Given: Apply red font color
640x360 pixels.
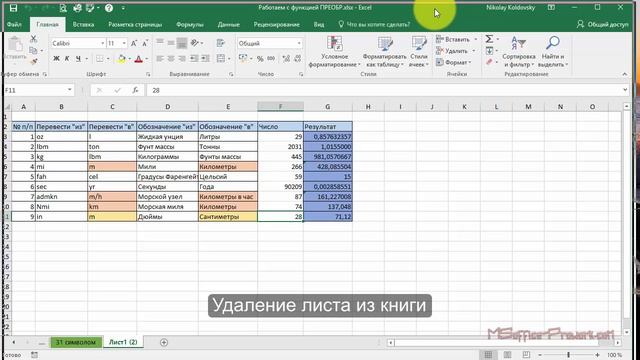Looking at the screenshot, I should [x=139, y=59].
